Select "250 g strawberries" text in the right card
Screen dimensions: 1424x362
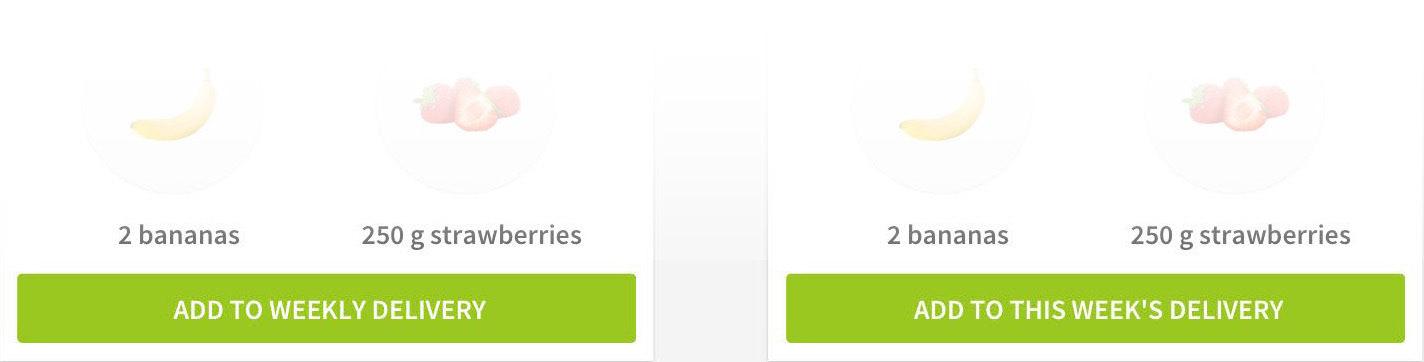tap(1240, 236)
